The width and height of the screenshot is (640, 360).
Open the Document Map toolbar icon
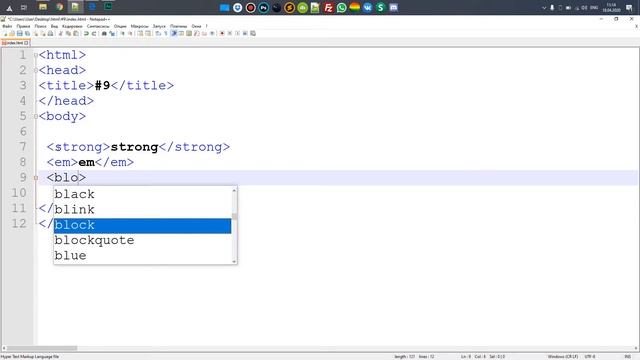coord(189,33)
